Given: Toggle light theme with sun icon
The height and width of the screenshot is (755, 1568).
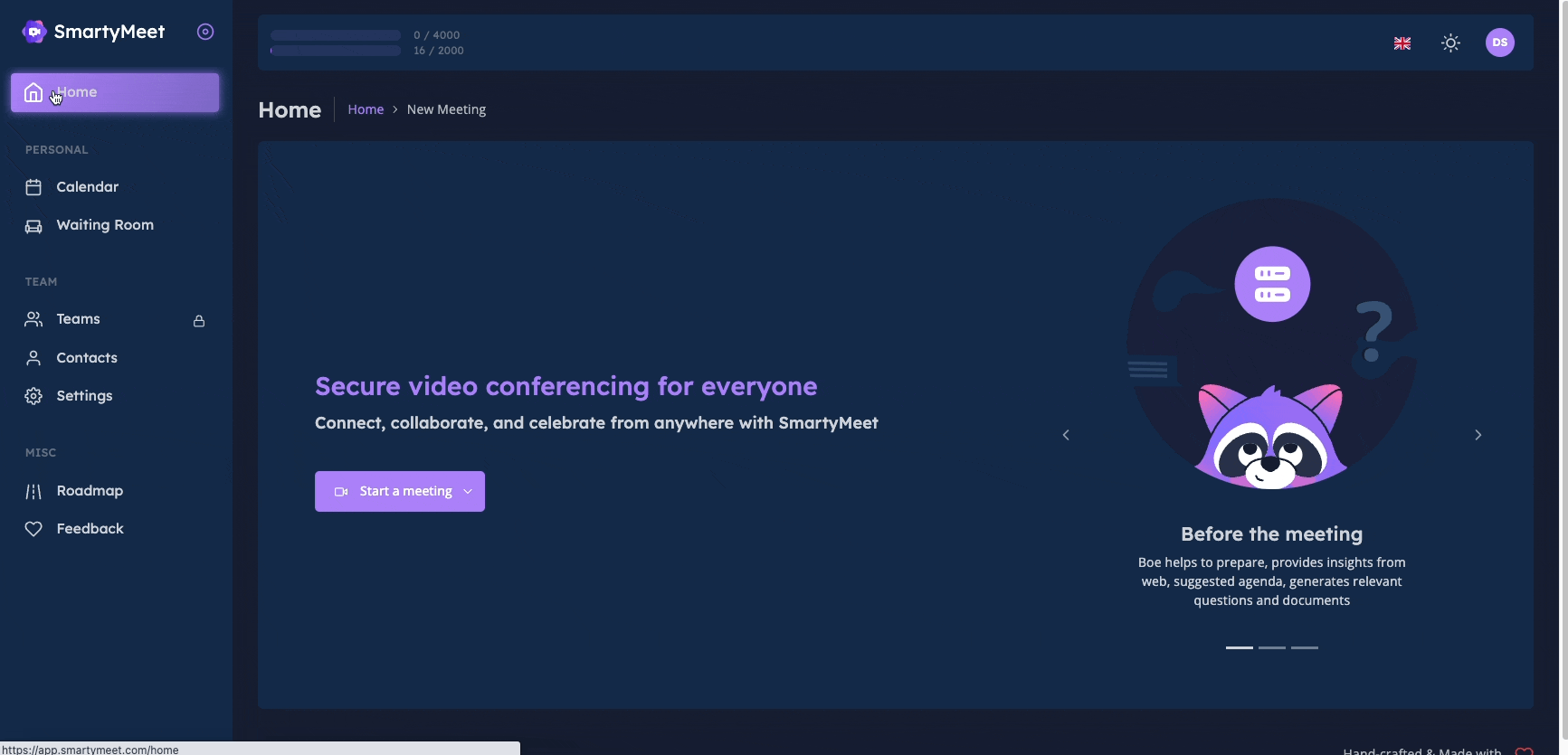Looking at the screenshot, I should (1451, 43).
